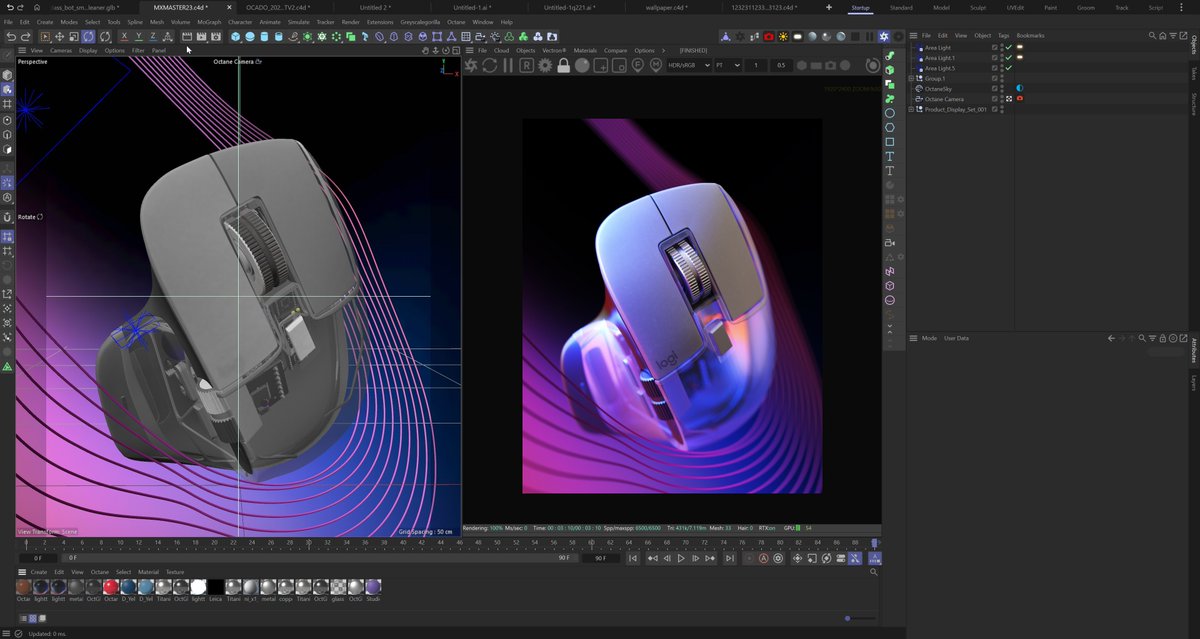
Task: Select the Move tool in the top toolbar
Action: click(x=59, y=36)
